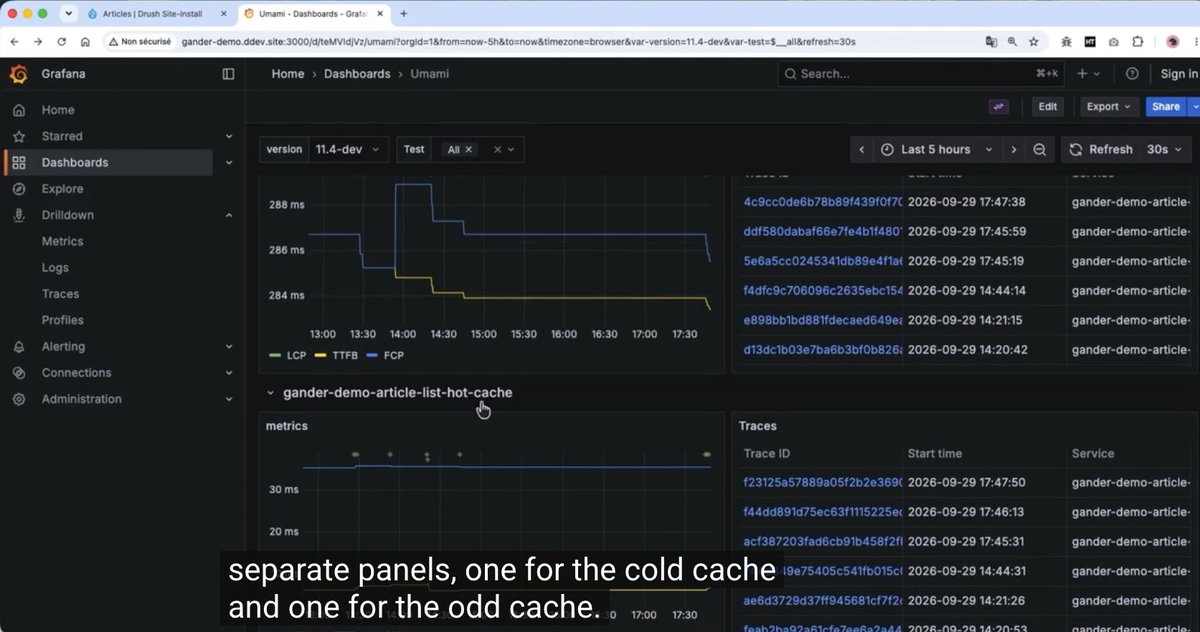Screen dimensions: 1200x632
Task: Open the Share button's arrow menu
Action: (x=1193, y=107)
